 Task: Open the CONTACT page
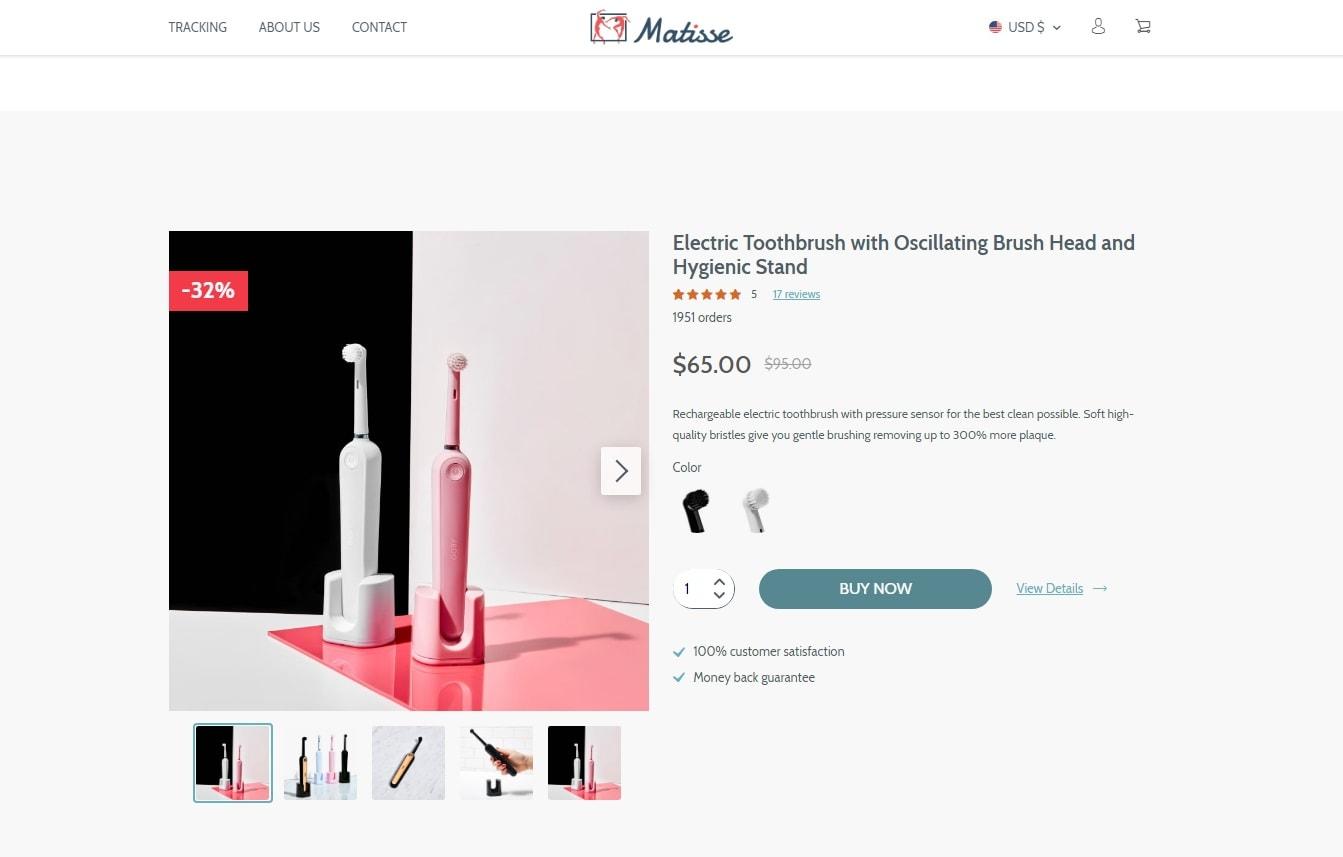click(x=379, y=27)
